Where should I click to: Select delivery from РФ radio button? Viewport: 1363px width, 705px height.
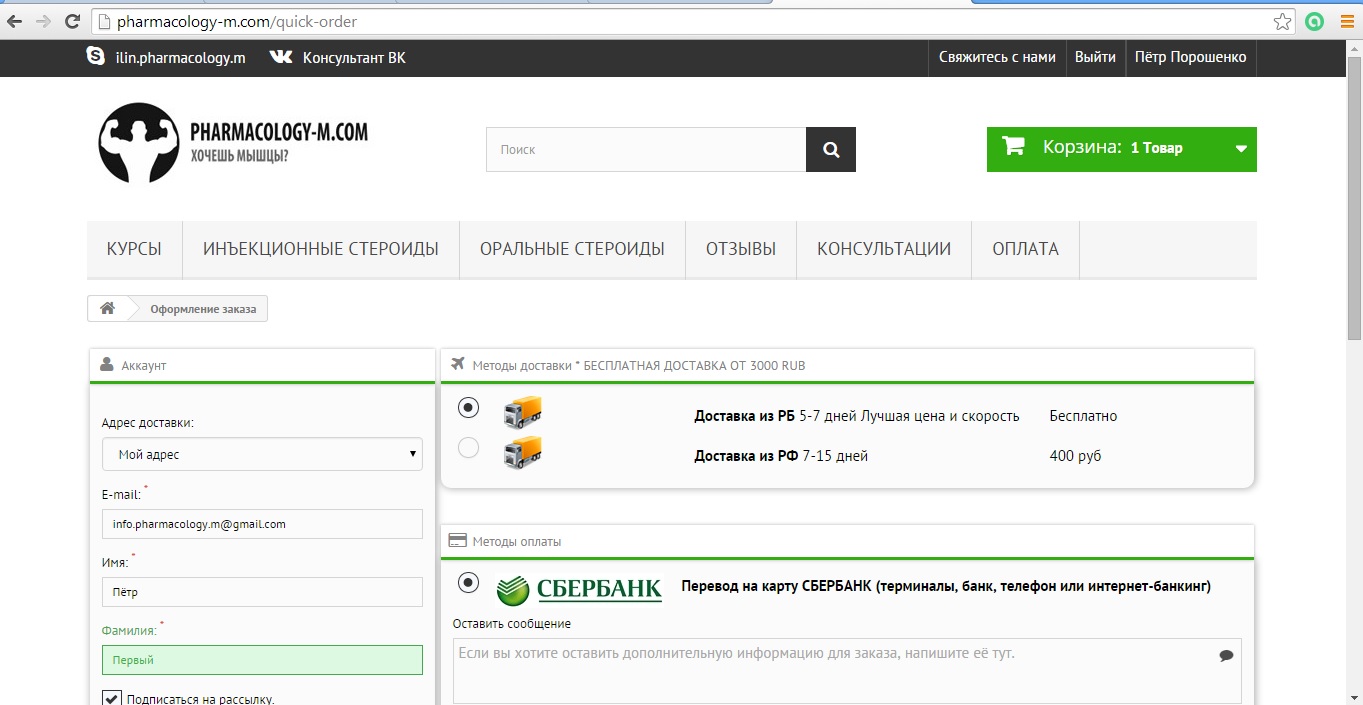pyautogui.click(x=468, y=448)
